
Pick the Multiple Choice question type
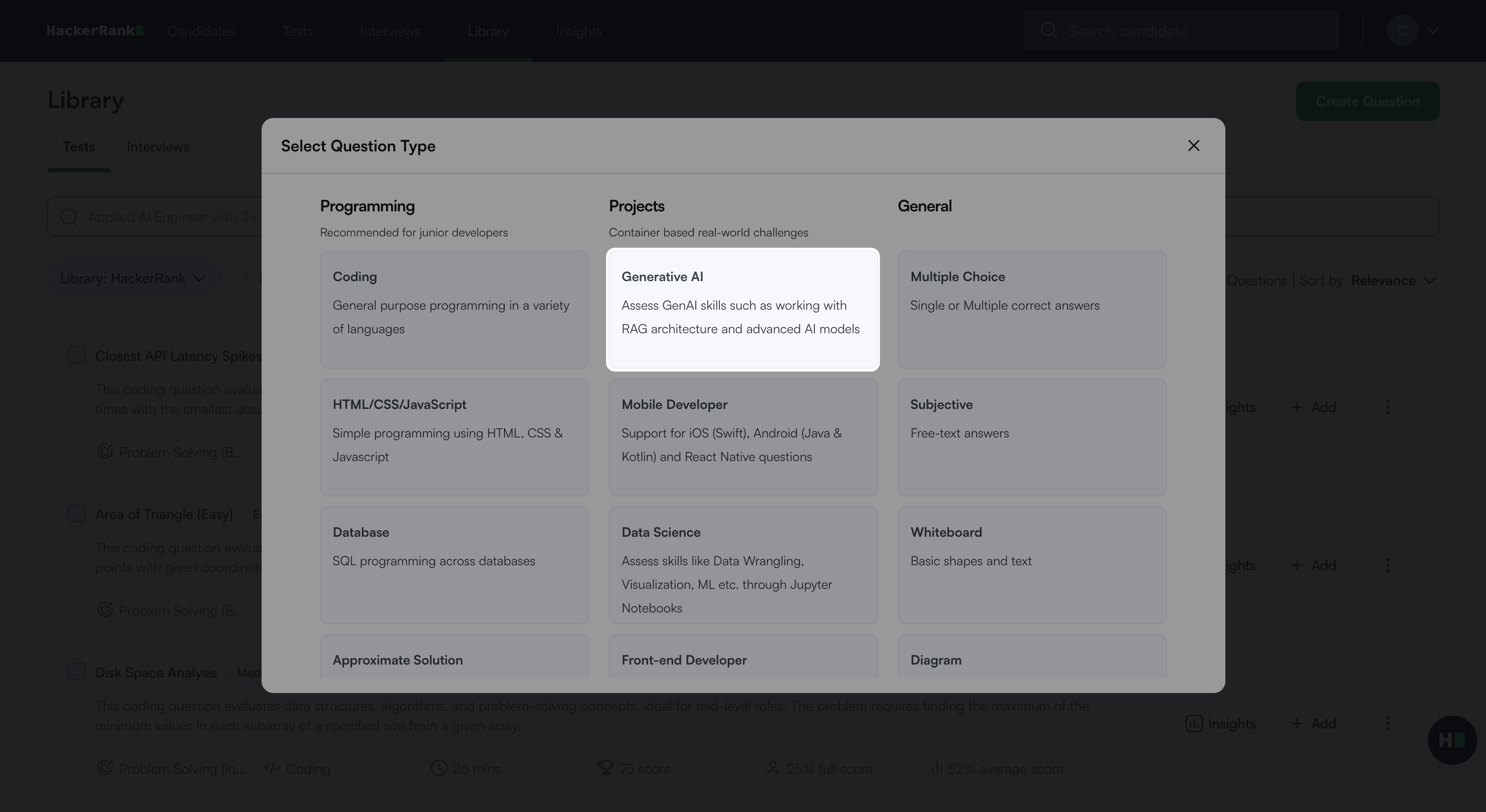pyautogui.click(x=1032, y=310)
